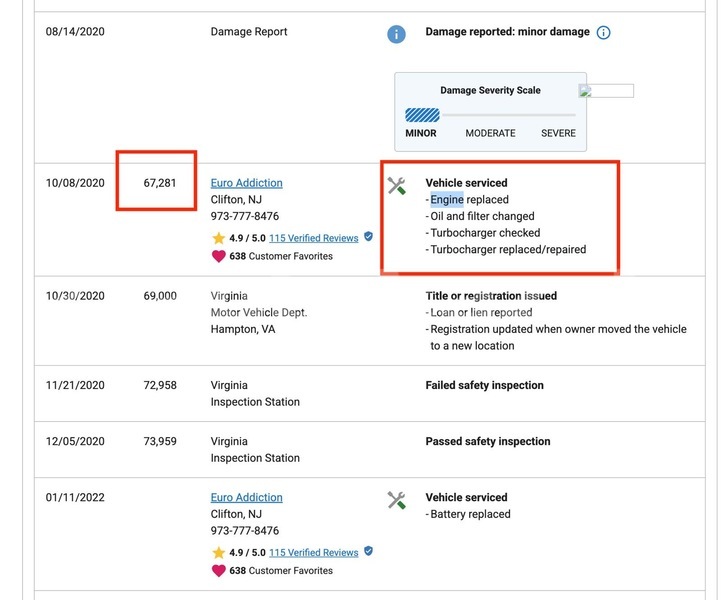The width and height of the screenshot is (721, 600).
Task: Open the Euro Addiction link dated 10/08/2020
Action: [246, 183]
